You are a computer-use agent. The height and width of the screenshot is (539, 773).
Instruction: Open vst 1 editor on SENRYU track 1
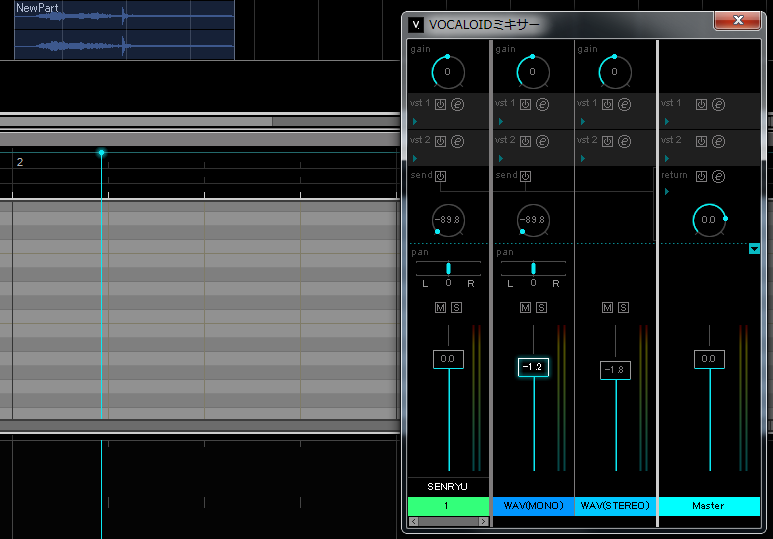click(457, 105)
